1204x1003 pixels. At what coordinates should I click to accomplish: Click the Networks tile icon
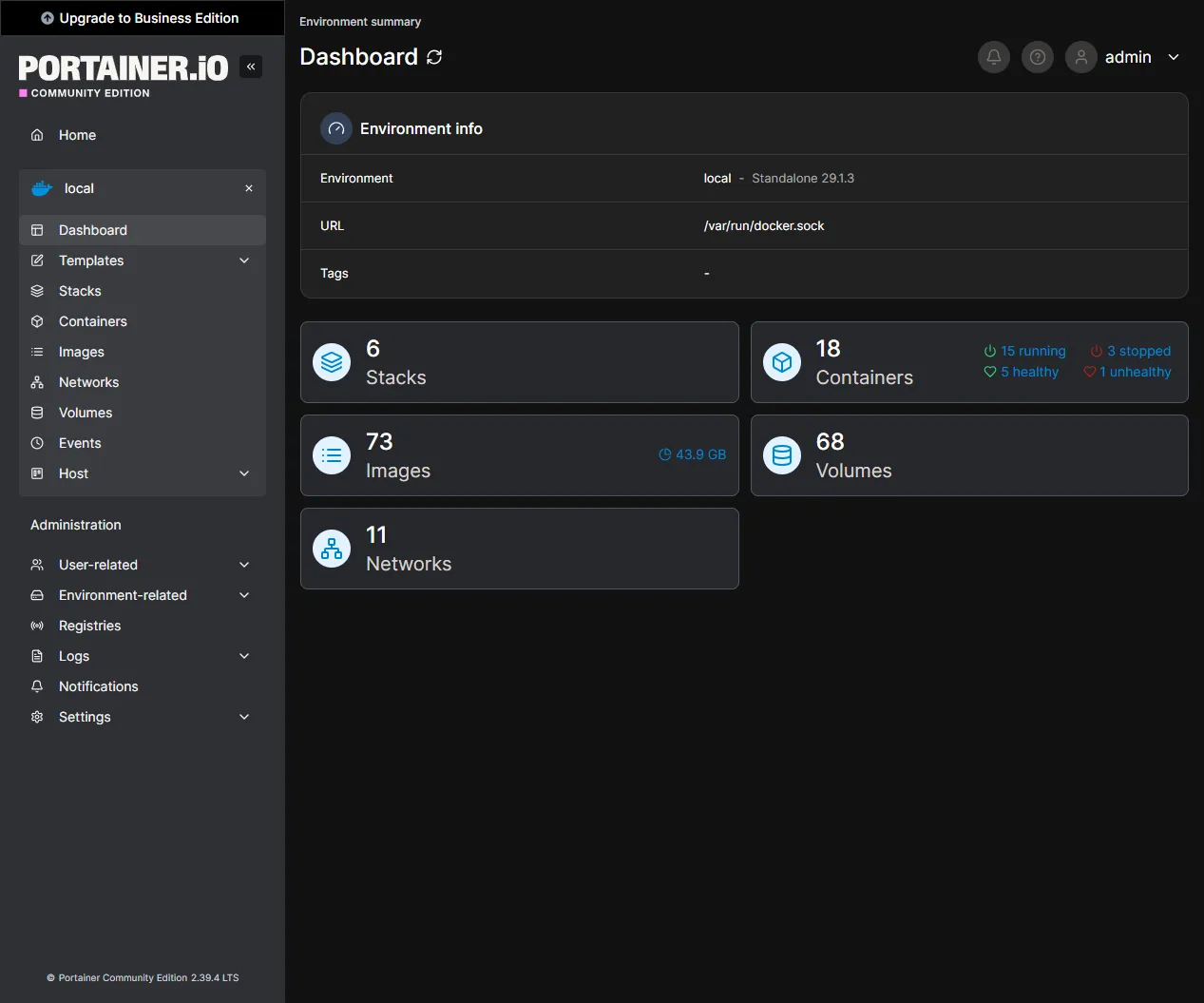tap(332, 549)
